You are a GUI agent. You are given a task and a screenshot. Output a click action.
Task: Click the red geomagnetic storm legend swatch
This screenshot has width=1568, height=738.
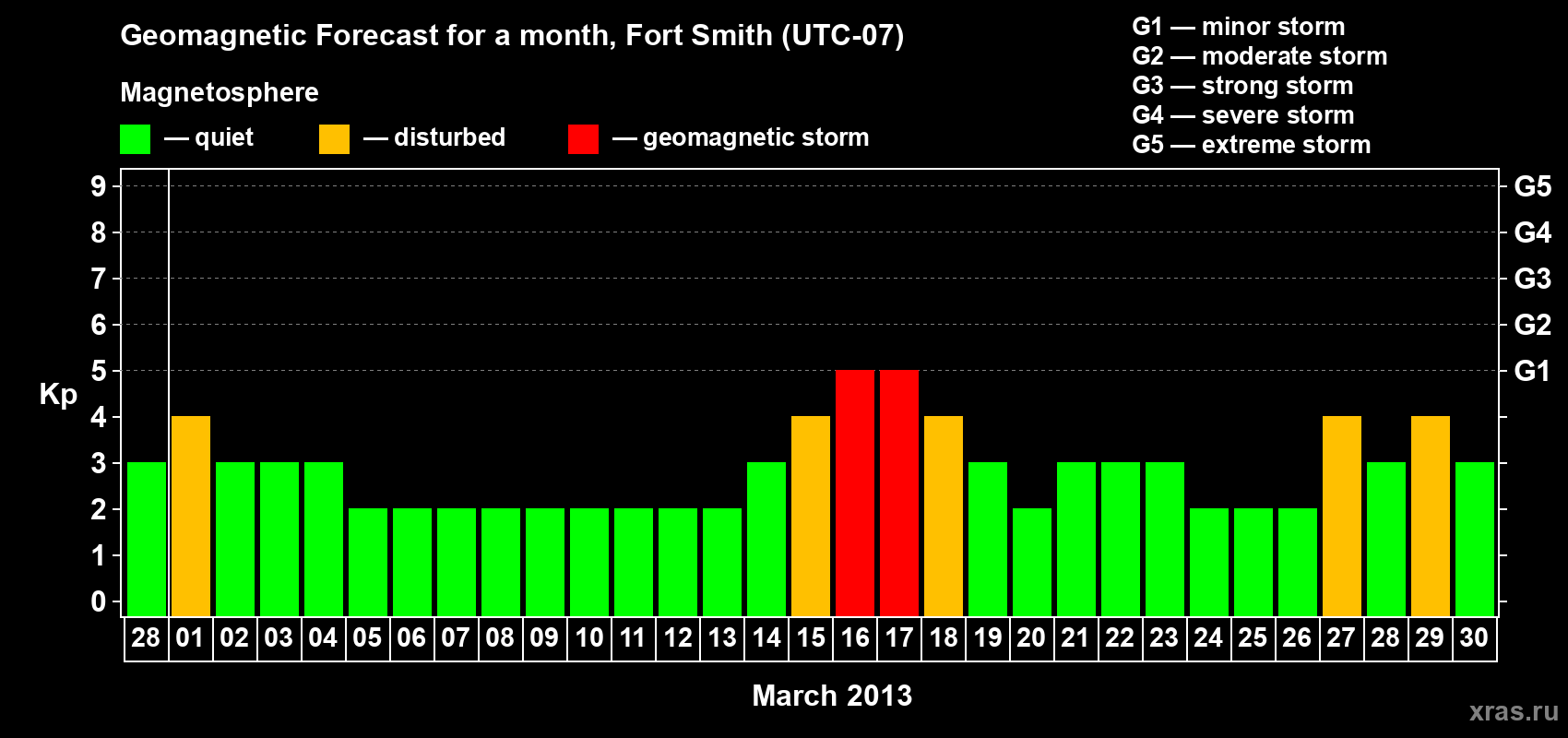click(583, 139)
